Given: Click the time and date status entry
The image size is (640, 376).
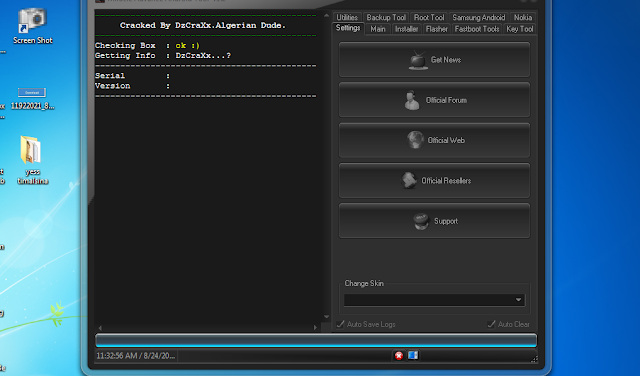Looking at the screenshot, I should coord(136,356).
